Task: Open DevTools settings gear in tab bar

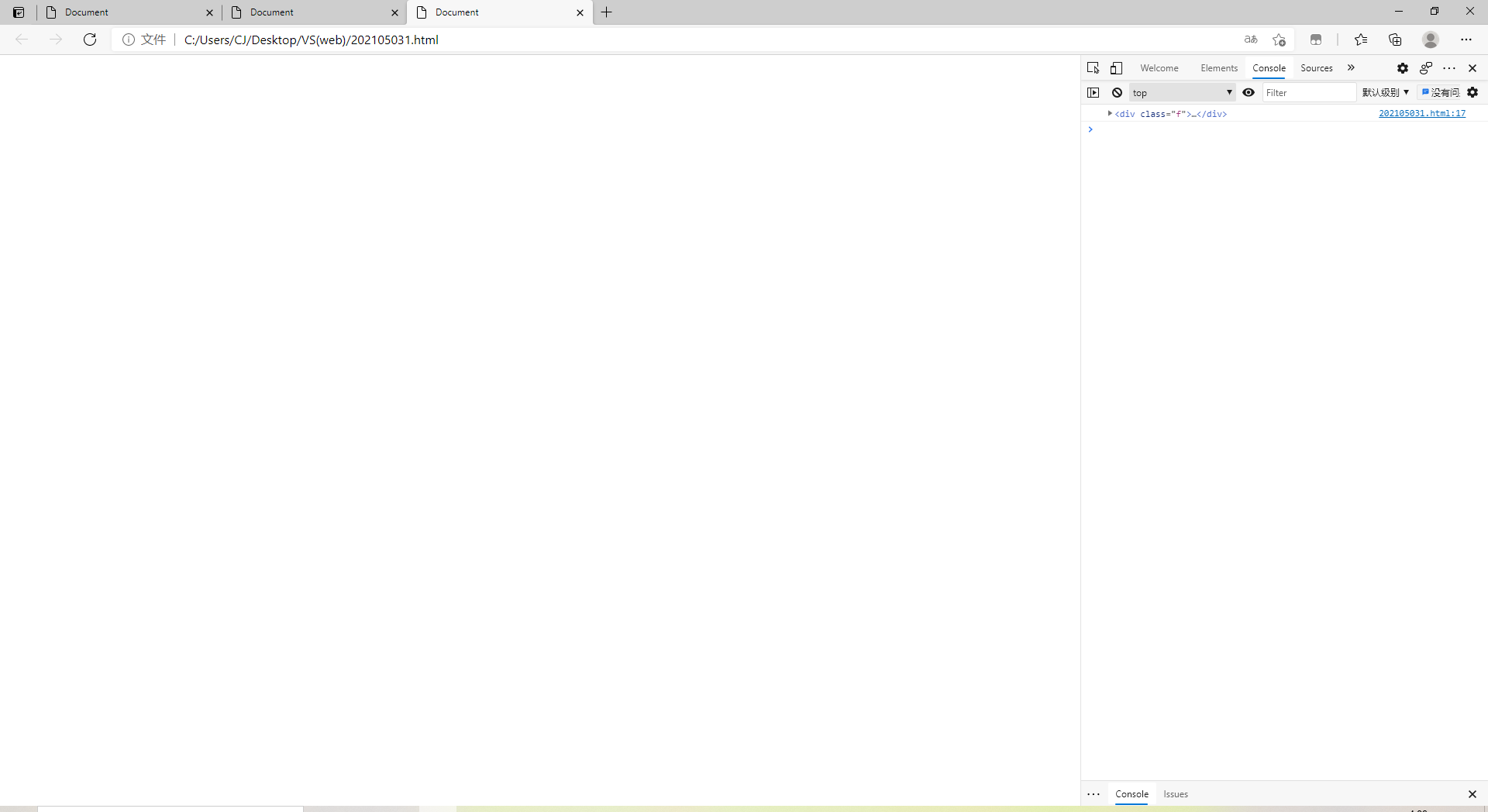Action: [1402, 68]
